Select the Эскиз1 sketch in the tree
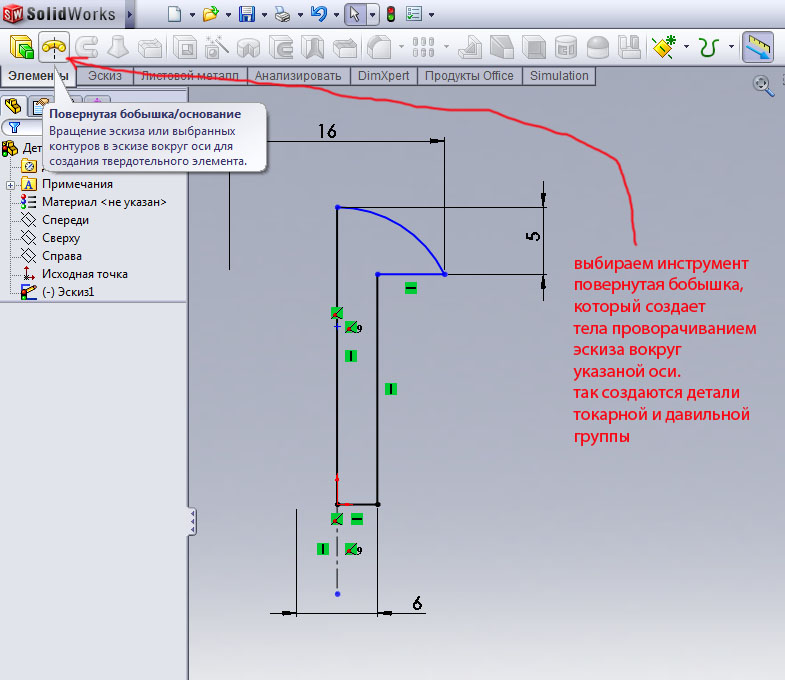Image resolution: width=785 pixels, height=680 pixels. (x=68, y=292)
